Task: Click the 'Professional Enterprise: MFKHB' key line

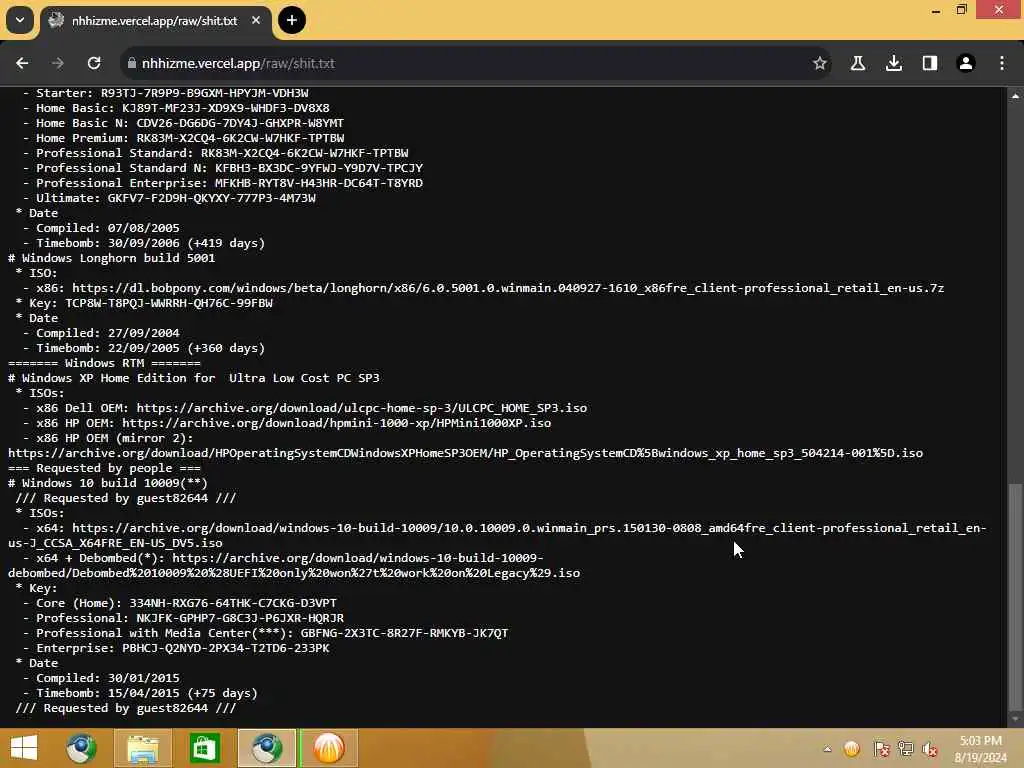Action: click(223, 184)
